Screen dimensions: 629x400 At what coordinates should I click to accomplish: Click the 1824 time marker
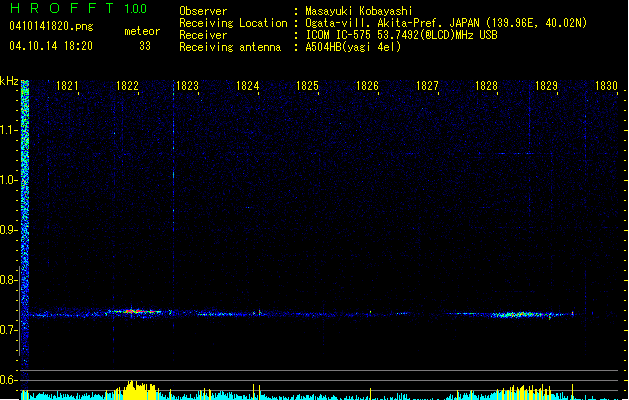coord(248,86)
